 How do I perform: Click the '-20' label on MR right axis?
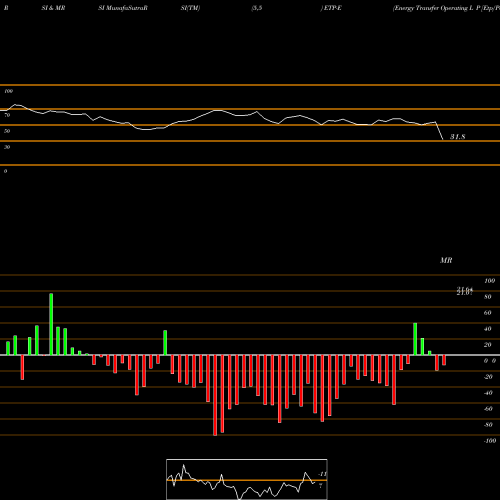(x=488, y=377)
